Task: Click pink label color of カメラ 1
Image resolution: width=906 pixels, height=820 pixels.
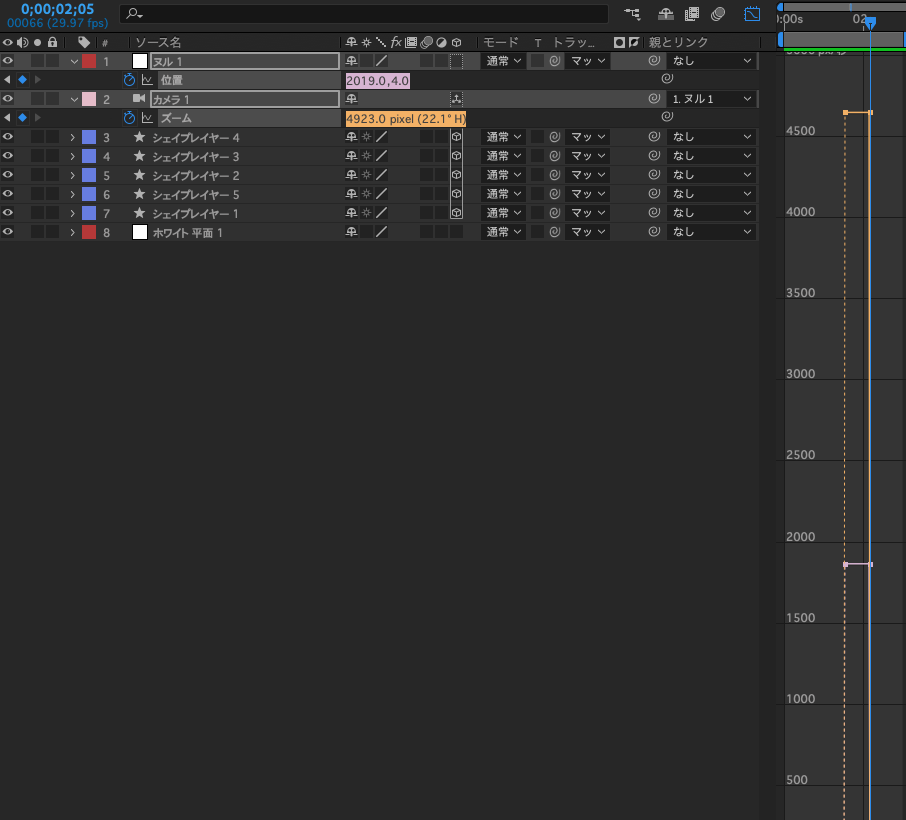Action: pyautogui.click(x=89, y=99)
